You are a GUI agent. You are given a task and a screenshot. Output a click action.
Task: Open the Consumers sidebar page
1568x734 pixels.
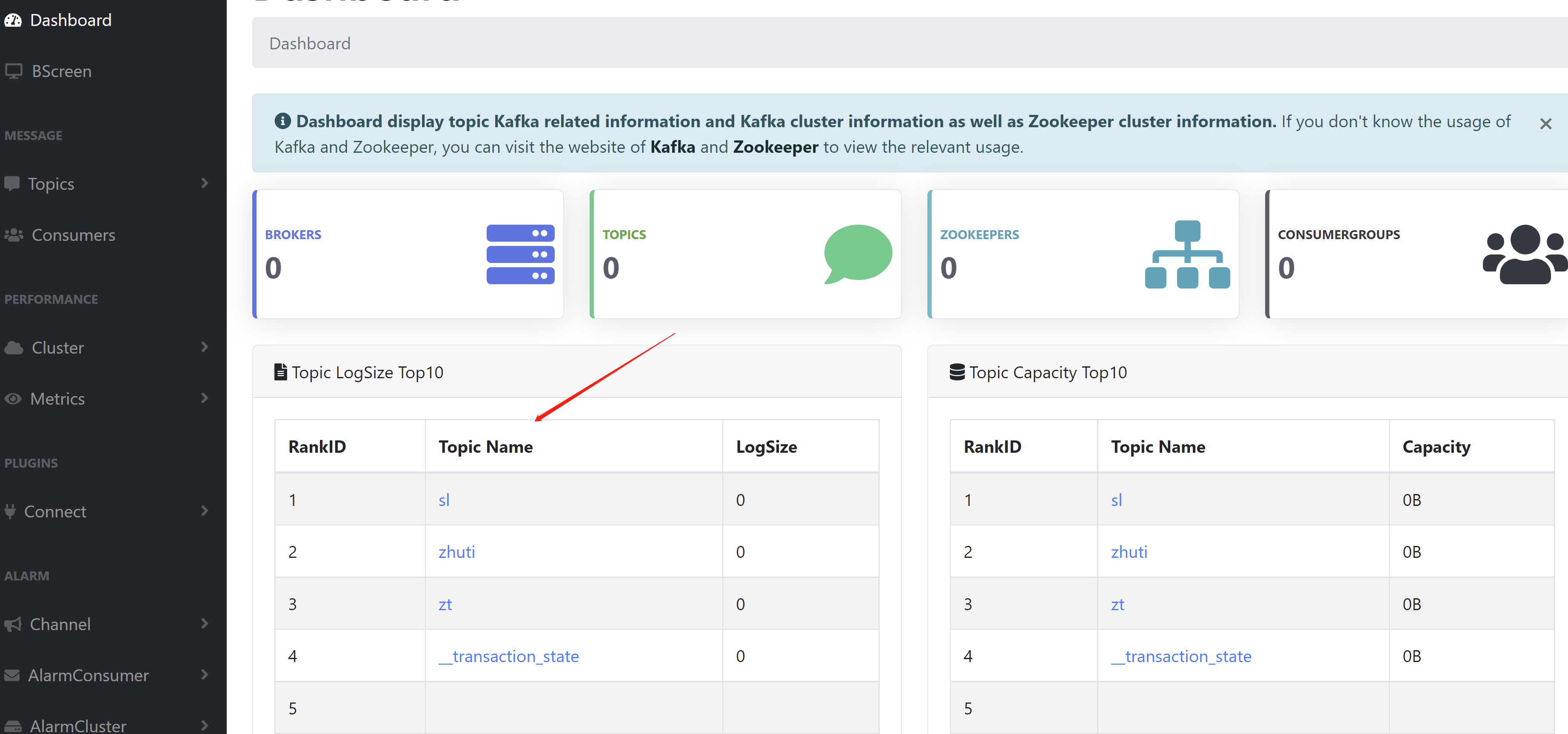click(73, 235)
